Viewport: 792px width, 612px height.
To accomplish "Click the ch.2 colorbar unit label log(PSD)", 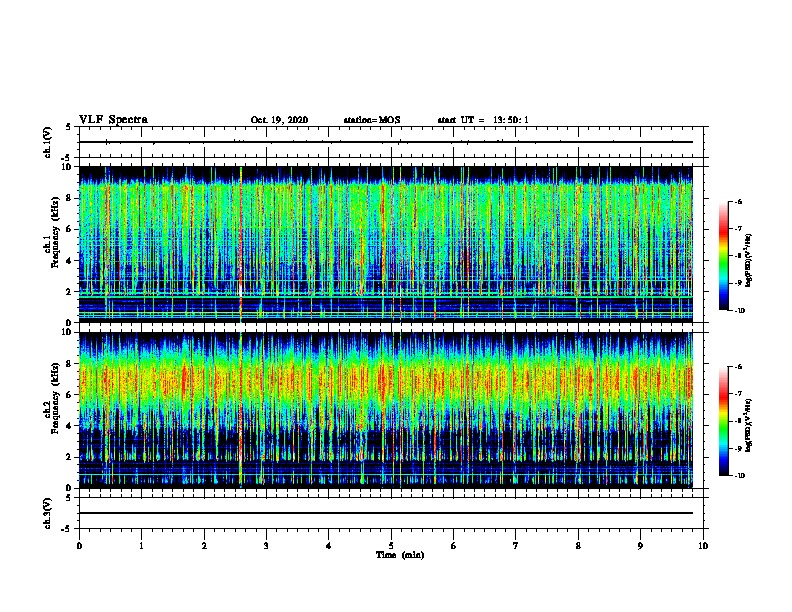I will coord(749,425).
